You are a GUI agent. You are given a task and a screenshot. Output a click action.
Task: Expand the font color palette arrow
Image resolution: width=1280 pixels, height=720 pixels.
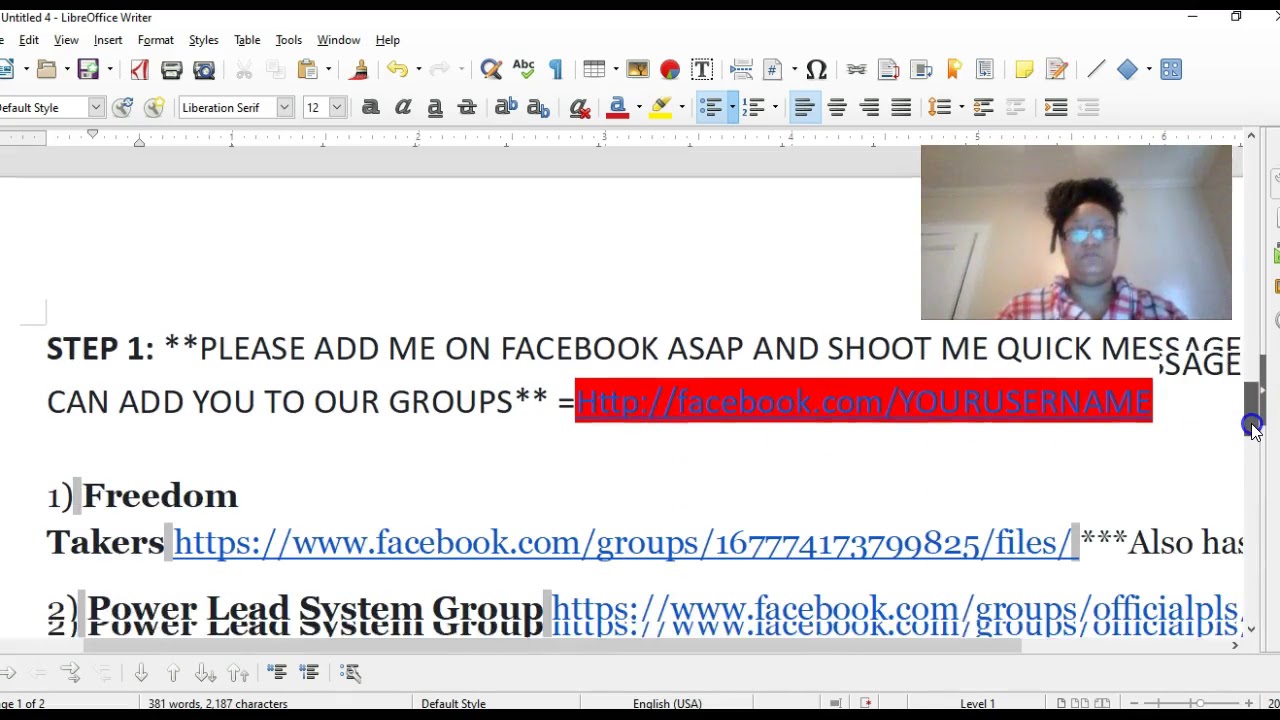639,107
